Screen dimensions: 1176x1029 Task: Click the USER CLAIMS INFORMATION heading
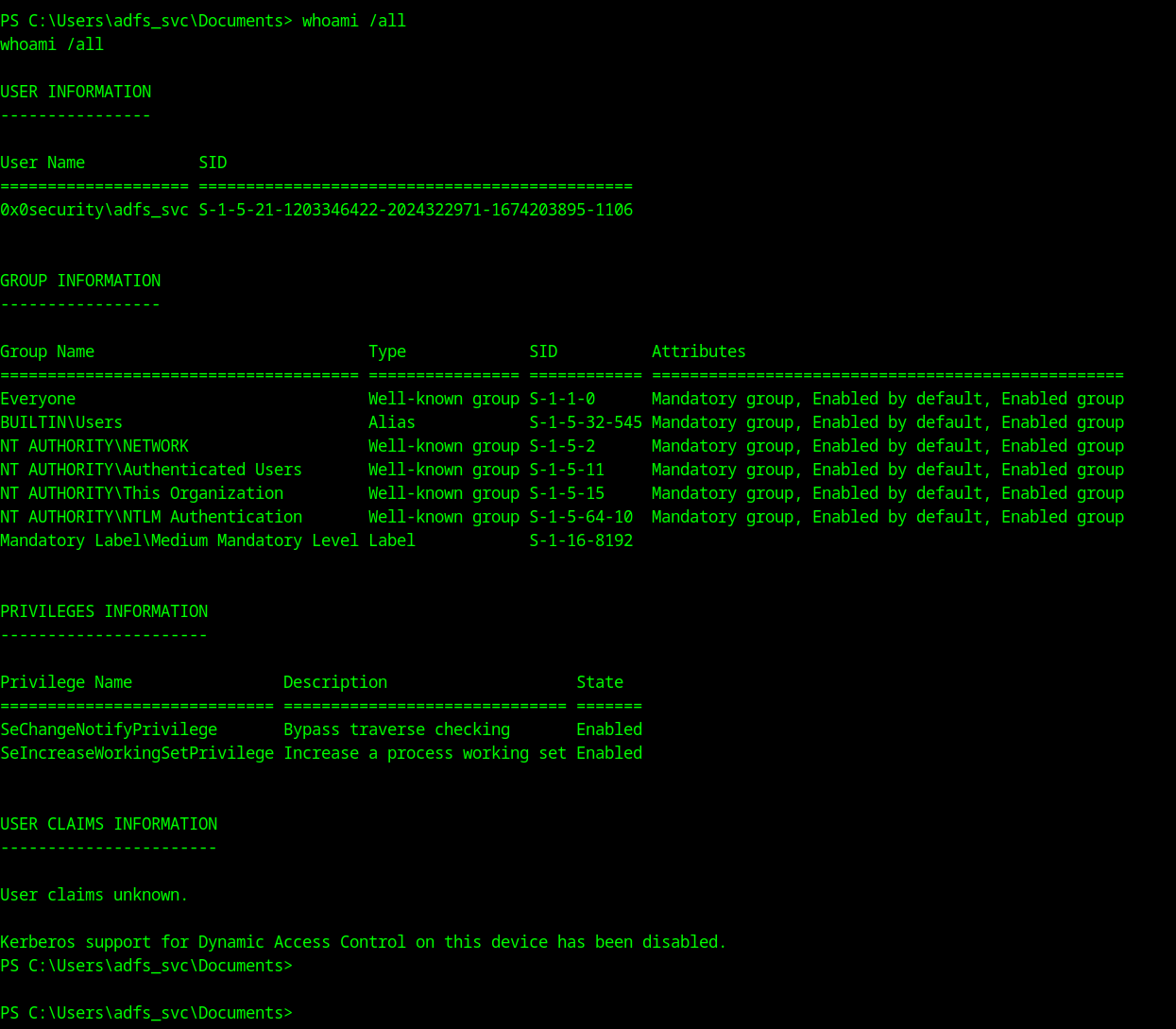(x=109, y=824)
